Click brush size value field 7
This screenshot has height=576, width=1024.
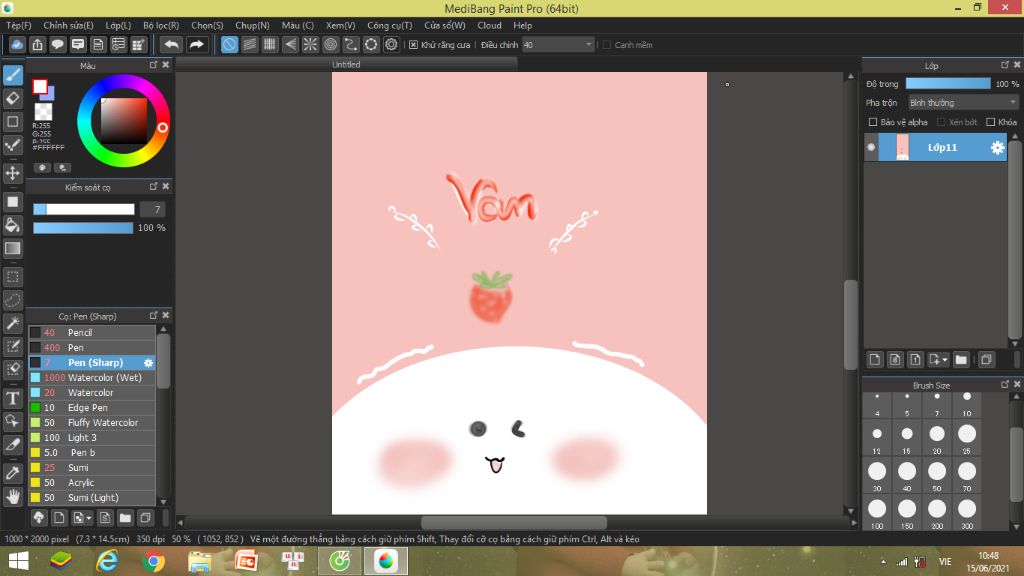pos(152,209)
